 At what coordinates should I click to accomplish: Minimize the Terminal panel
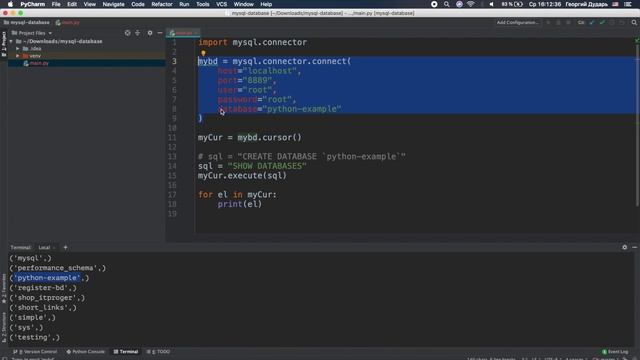(634, 247)
